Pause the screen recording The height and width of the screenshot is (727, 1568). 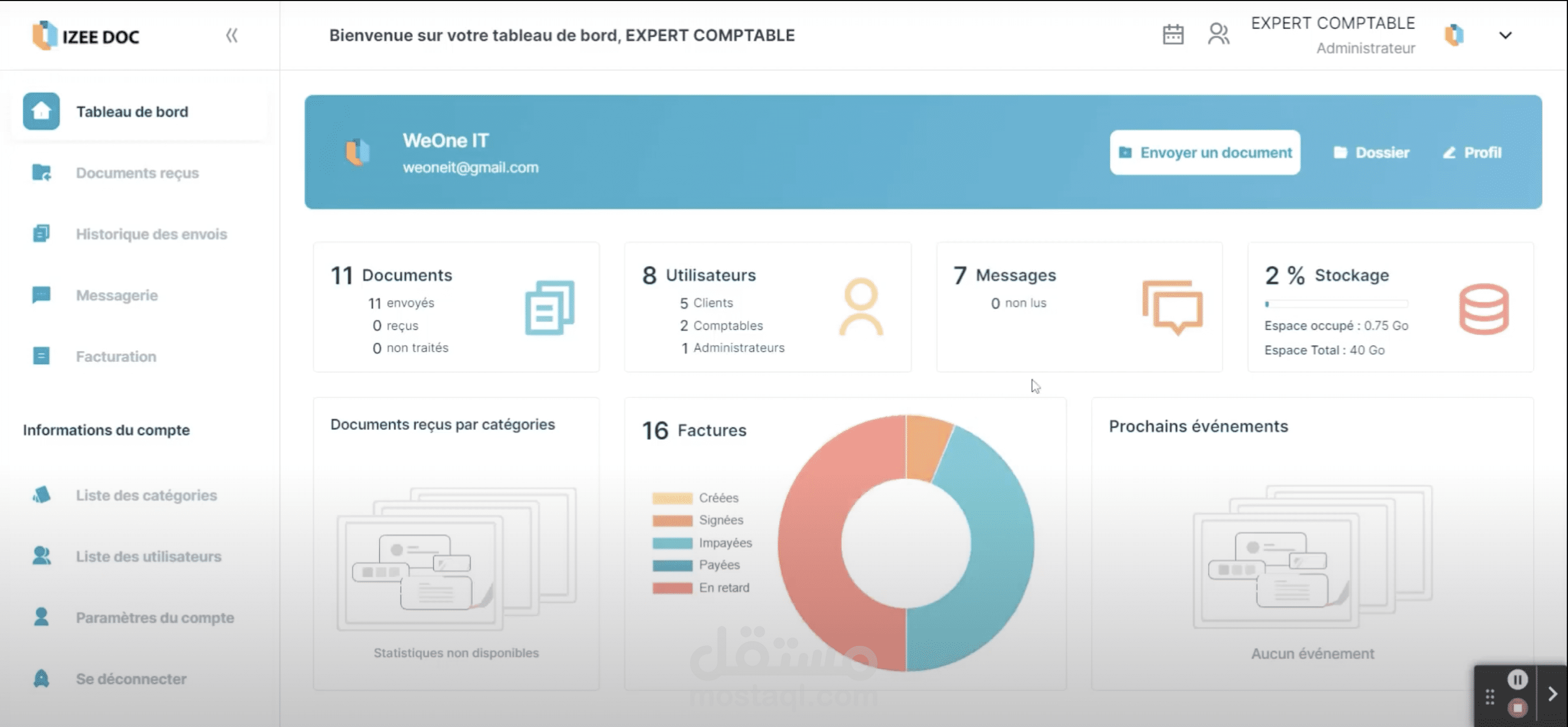point(1517,679)
